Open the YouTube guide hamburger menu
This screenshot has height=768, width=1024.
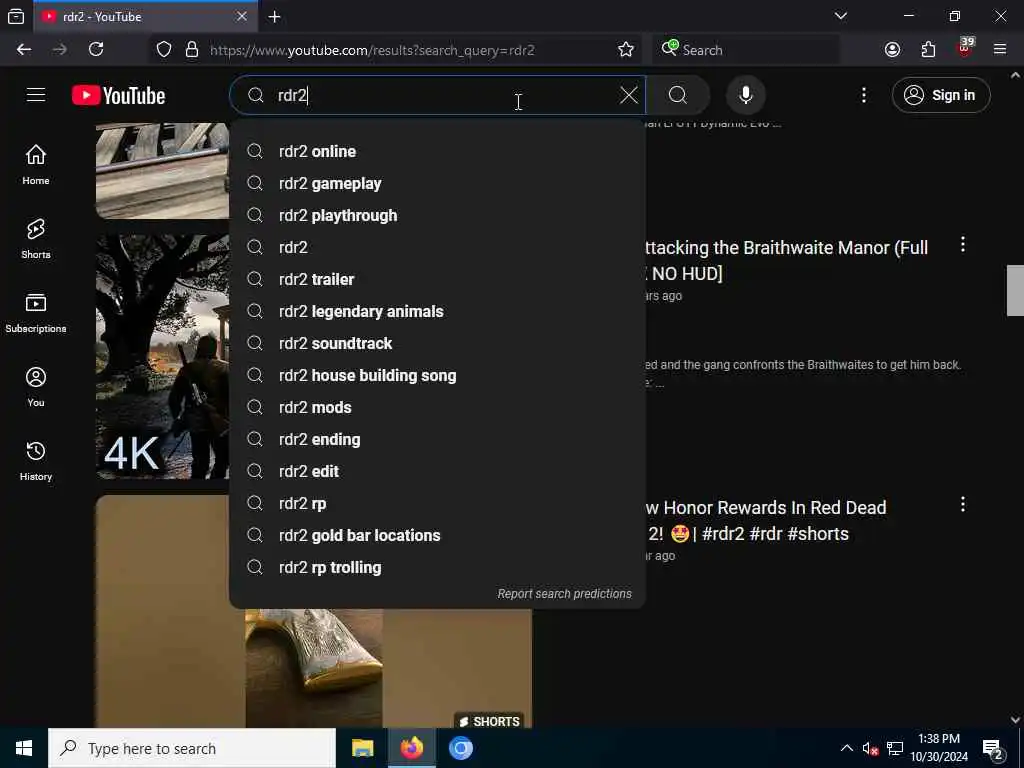pyautogui.click(x=36, y=95)
